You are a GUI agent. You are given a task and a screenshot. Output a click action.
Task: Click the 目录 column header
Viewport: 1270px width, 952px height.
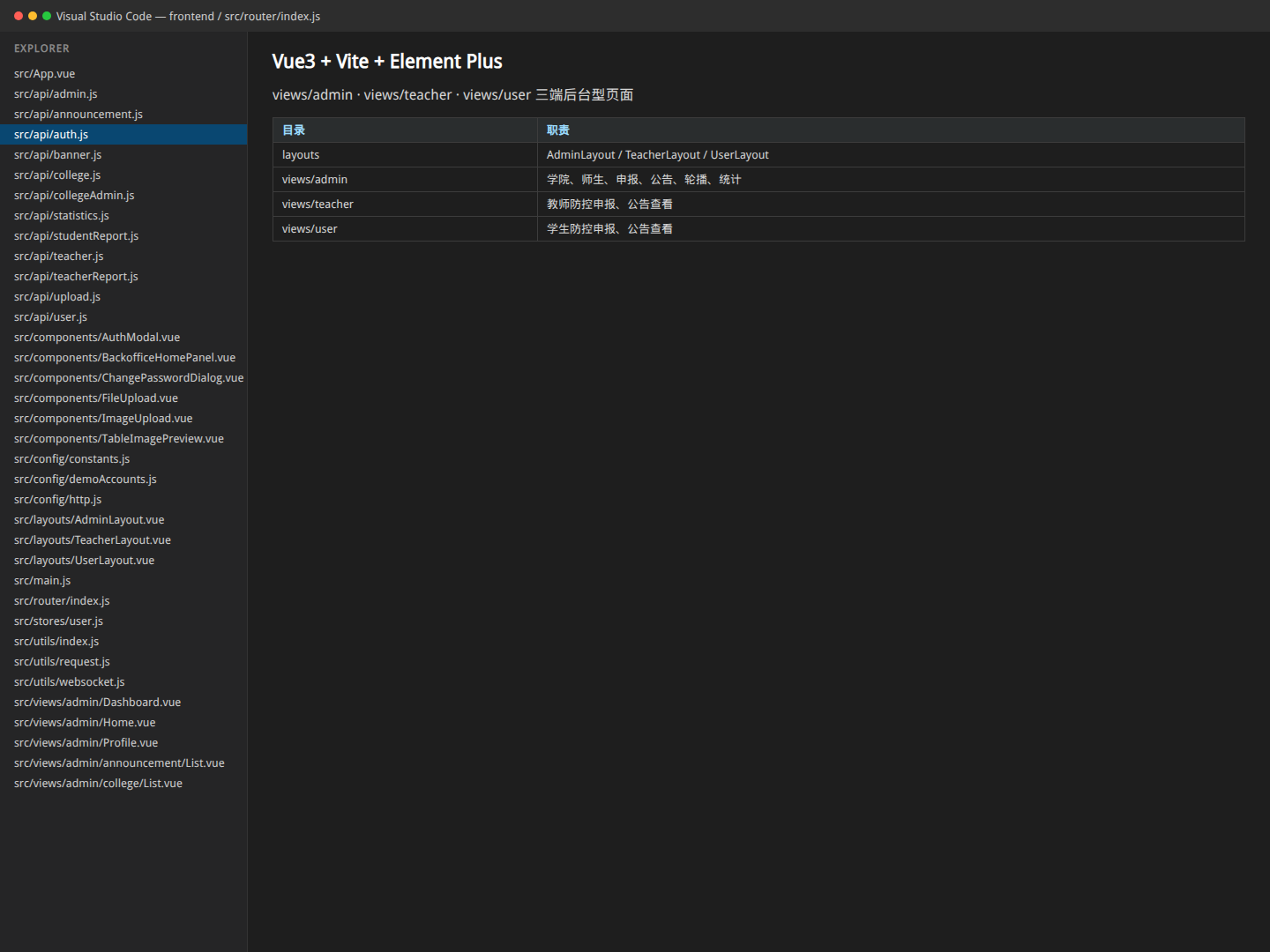click(x=405, y=130)
